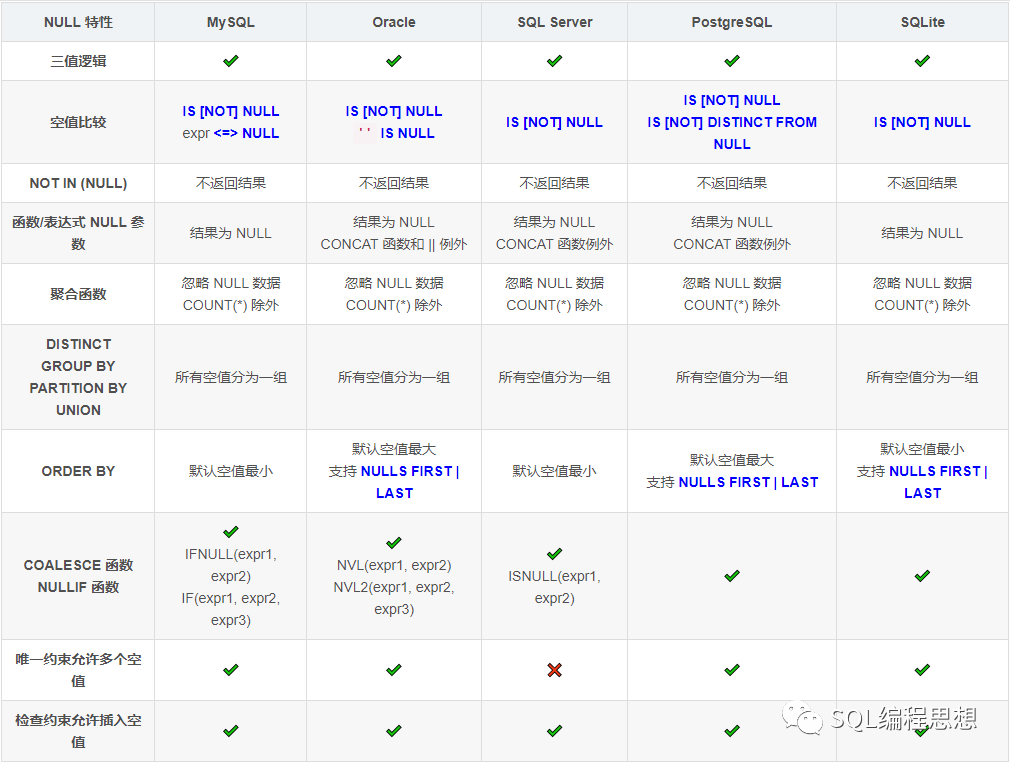This screenshot has height=764, width=1010.
Task: Click Oracle's checkmark in 唯一约束允许多个空值 row
Action: (x=394, y=670)
